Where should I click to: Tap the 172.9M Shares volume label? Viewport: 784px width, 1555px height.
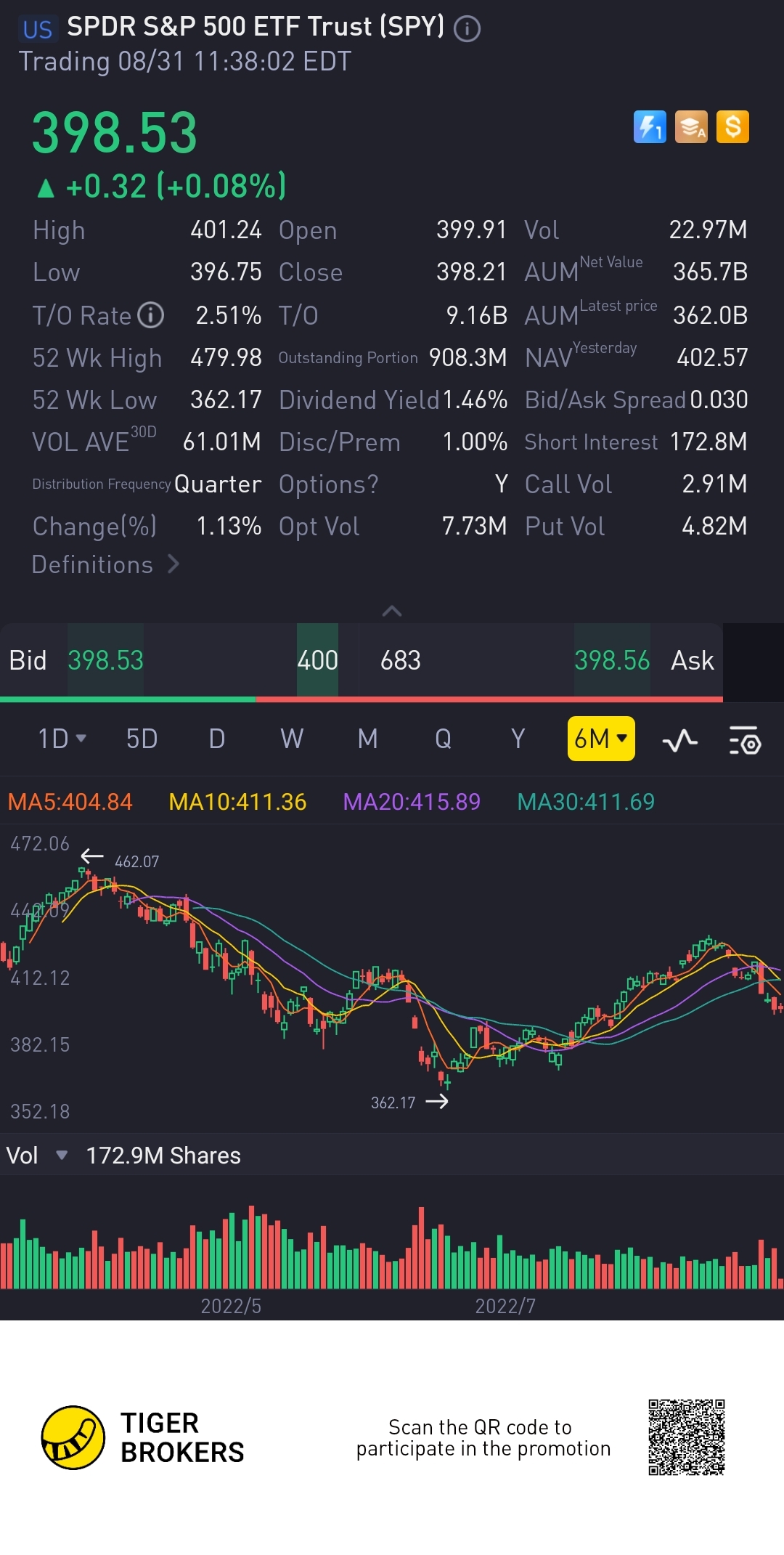point(163,1155)
